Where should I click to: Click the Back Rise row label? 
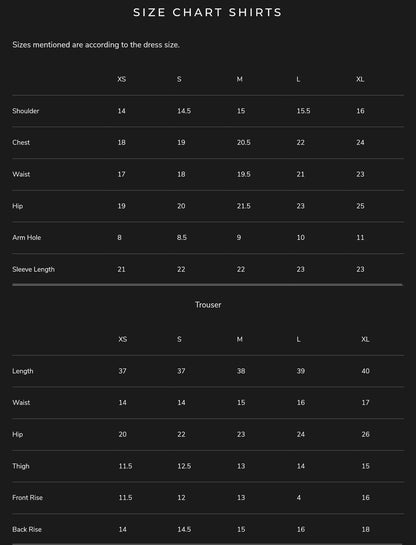click(27, 529)
